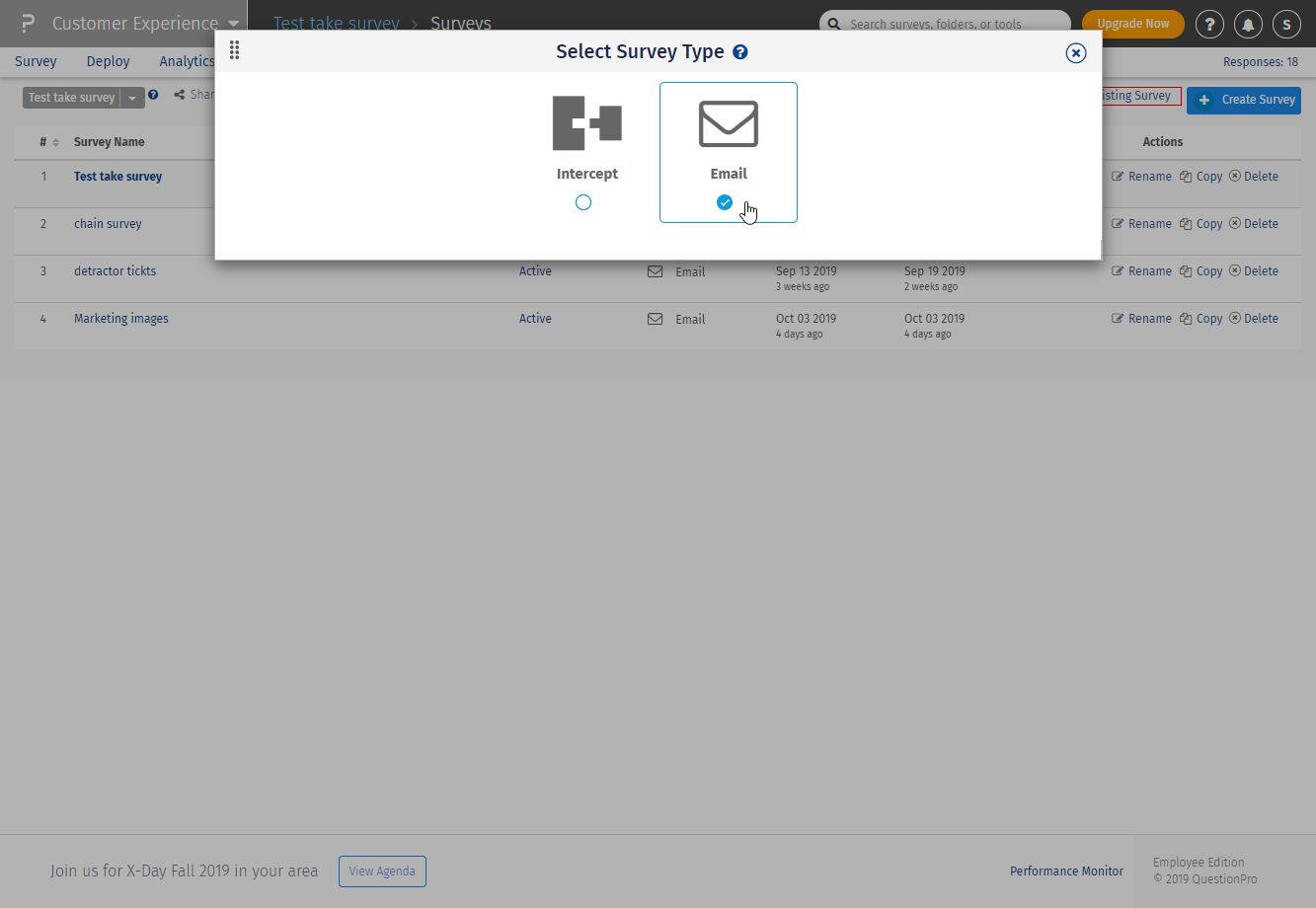Delete the detractor tickts row
Image resolution: width=1316 pixels, height=908 pixels.
click(1254, 271)
